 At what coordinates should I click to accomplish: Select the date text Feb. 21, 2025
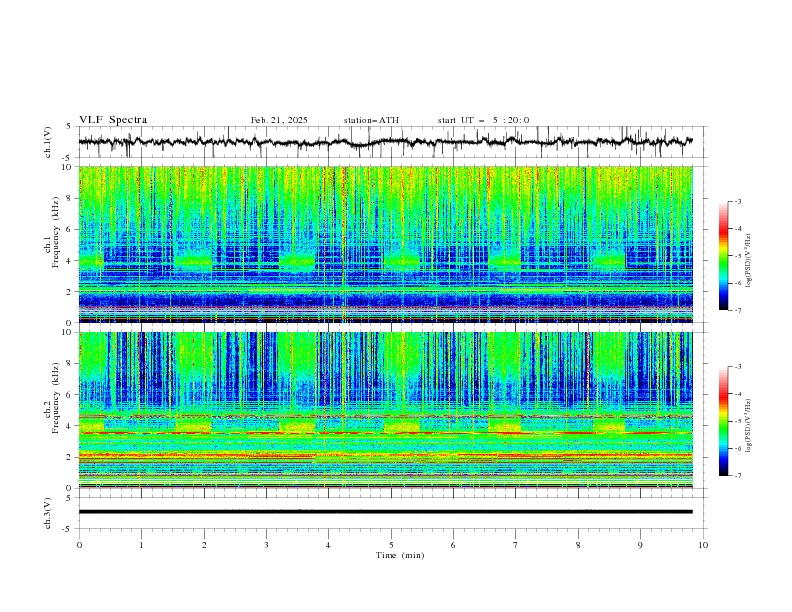coord(279,120)
